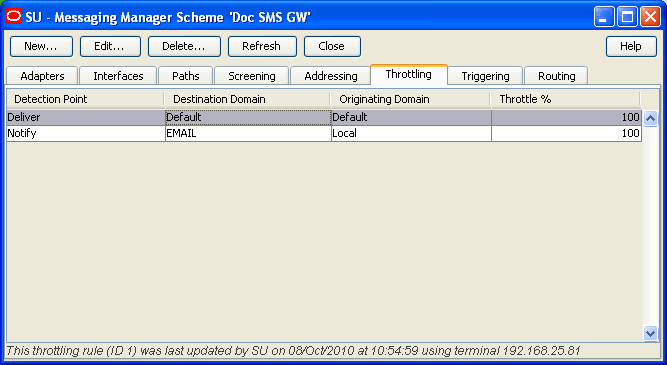
Task: Click the status bar last-updated message
Action: (x=293, y=351)
